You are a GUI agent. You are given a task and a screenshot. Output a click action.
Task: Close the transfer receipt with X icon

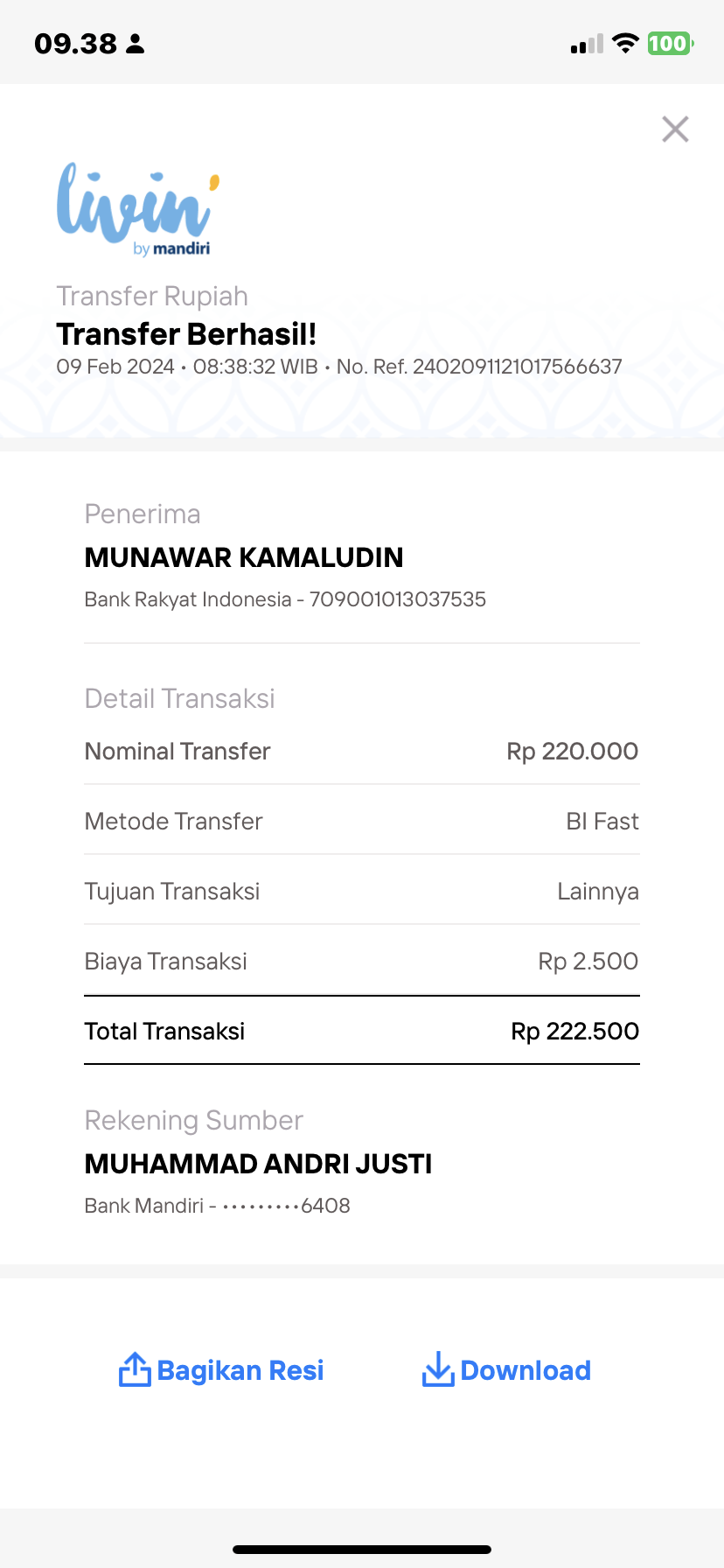click(x=675, y=129)
